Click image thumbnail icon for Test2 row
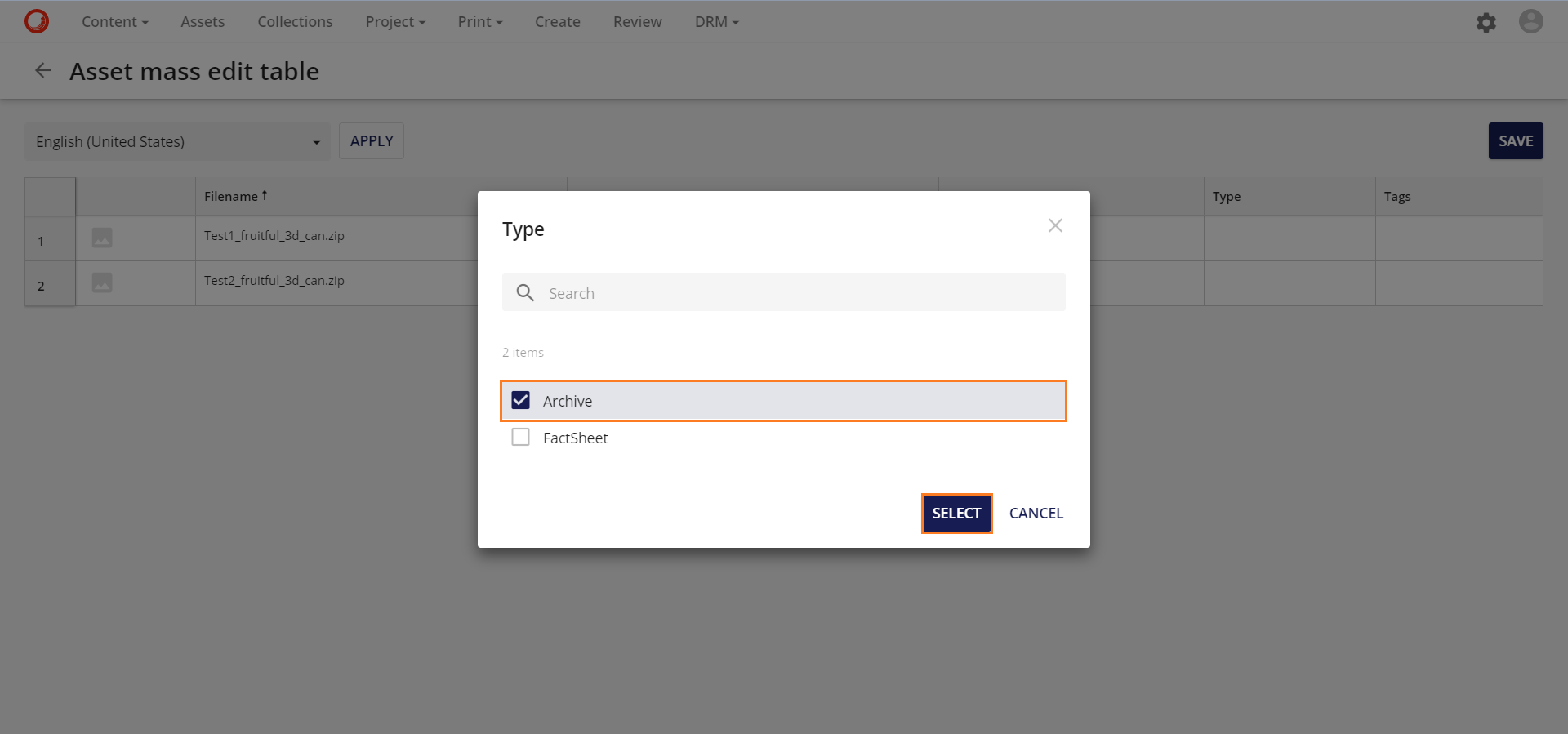 pyautogui.click(x=102, y=282)
